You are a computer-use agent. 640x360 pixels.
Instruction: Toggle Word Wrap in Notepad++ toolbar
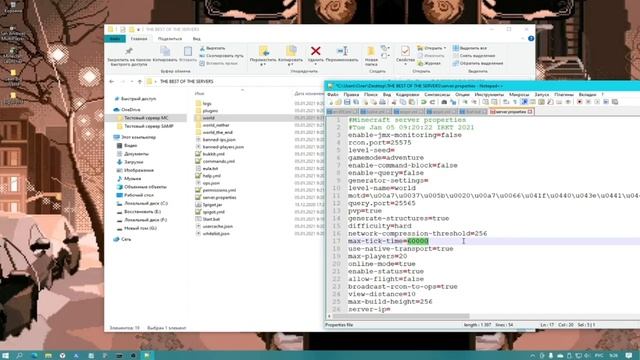coord(506,102)
